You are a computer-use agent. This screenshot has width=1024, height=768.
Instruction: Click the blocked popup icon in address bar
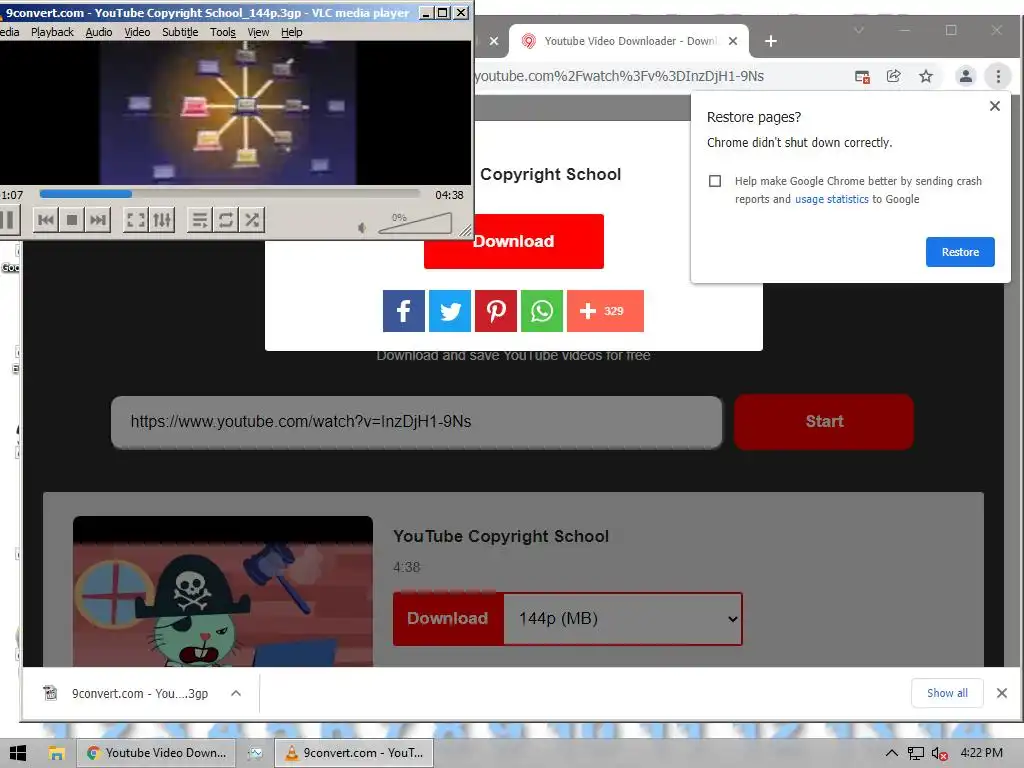coord(862,76)
